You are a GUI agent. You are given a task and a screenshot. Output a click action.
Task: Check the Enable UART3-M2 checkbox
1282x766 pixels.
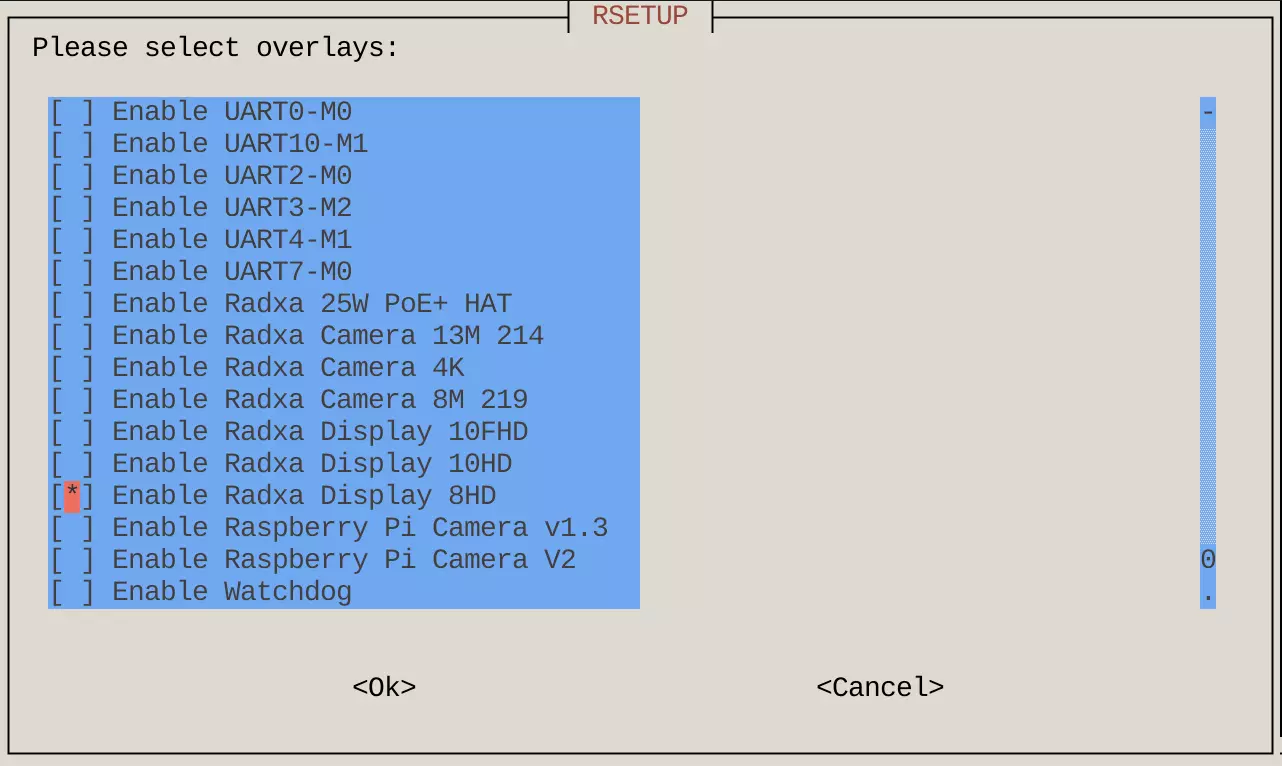72,208
